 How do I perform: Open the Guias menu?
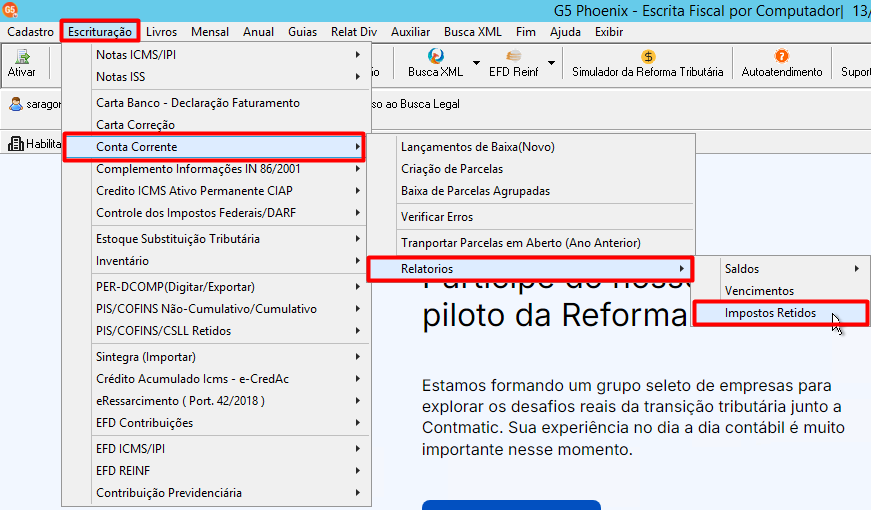pyautogui.click(x=303, y=32)
